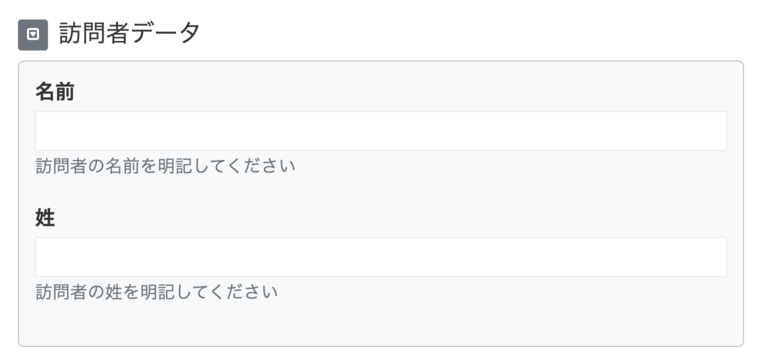Click the 訪問者データ heading text
766x363 pixels.
point(129,34)
